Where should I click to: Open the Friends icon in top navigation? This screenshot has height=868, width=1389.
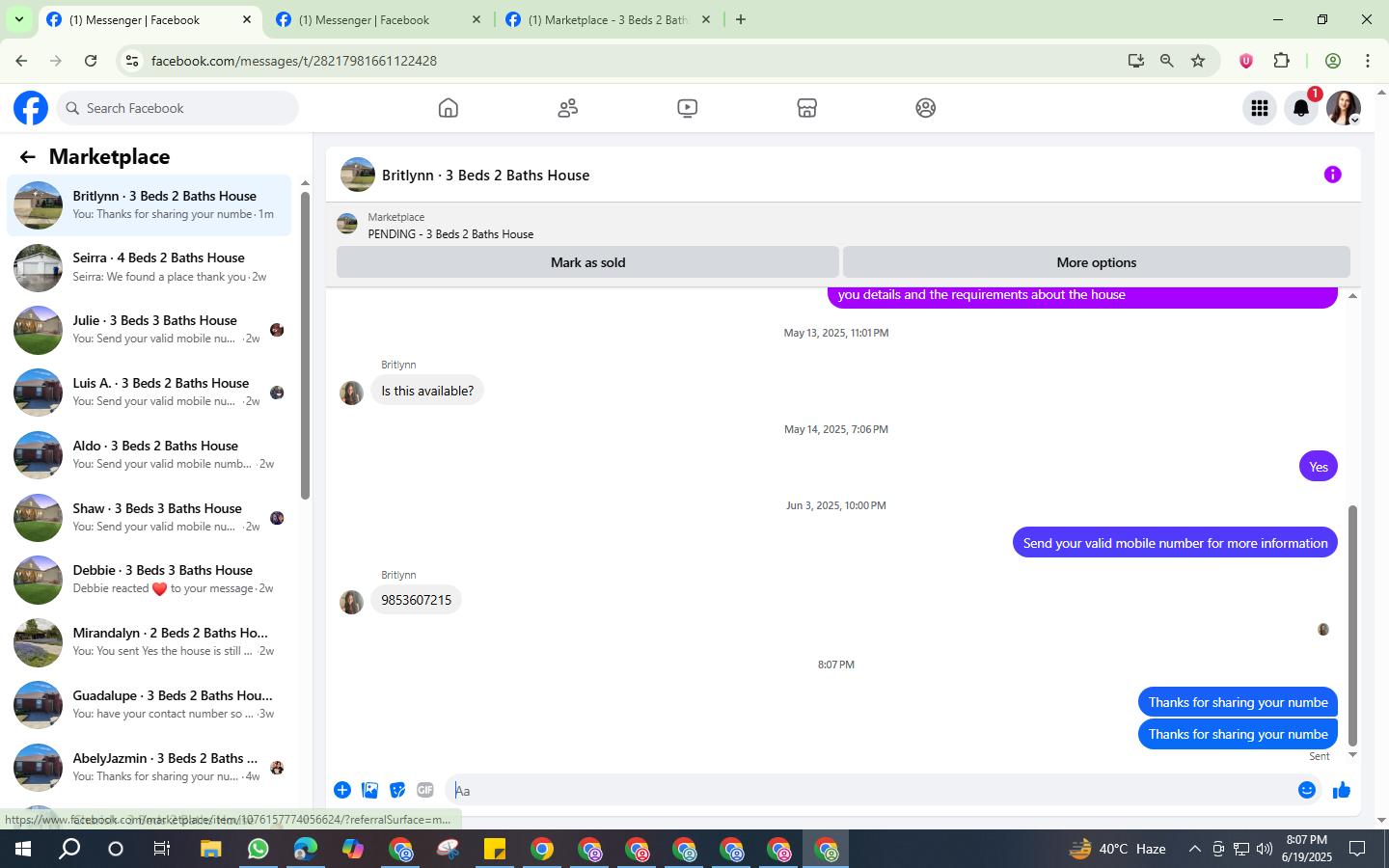coord(567,108)
